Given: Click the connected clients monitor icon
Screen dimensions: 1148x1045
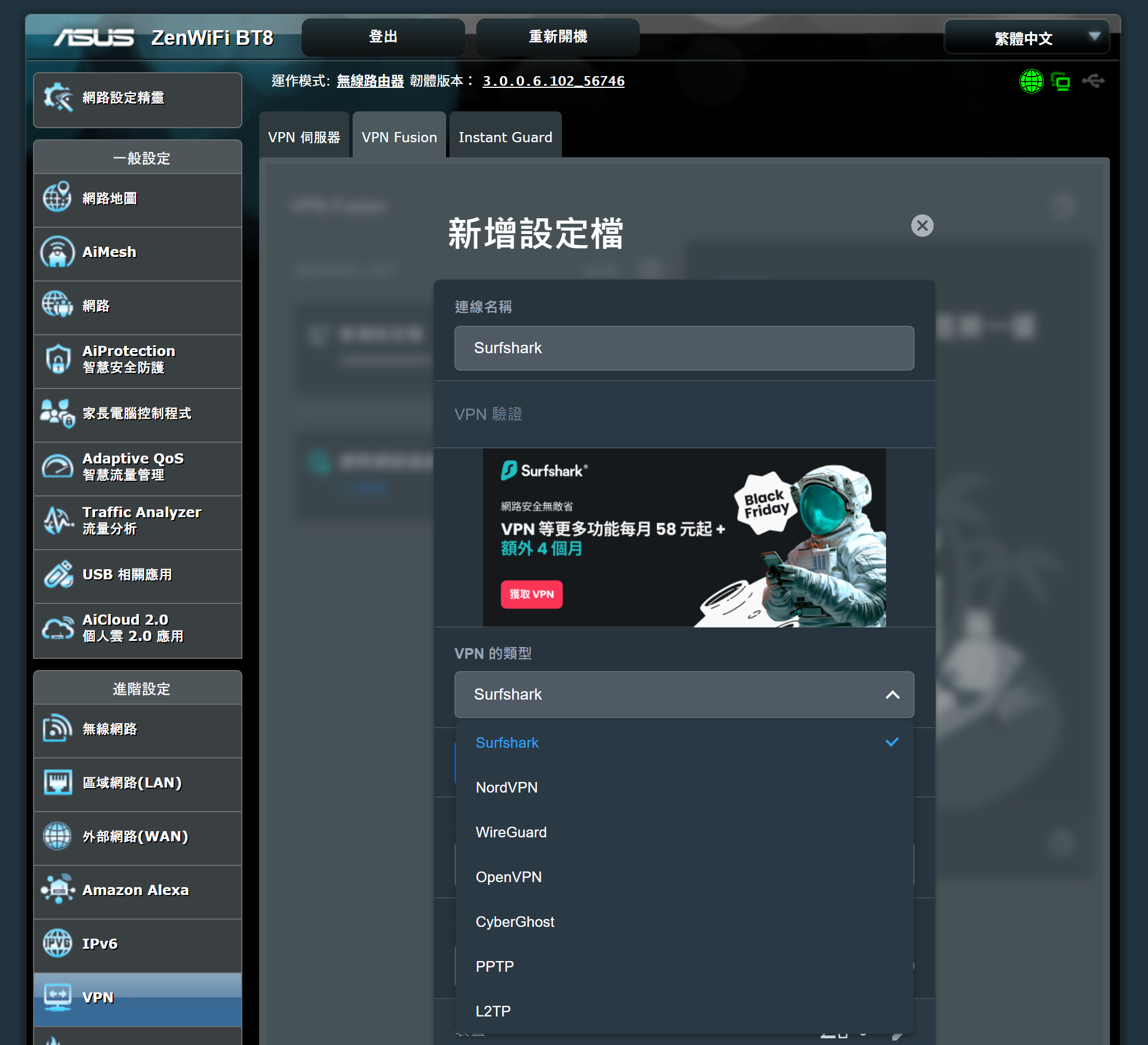Looking at the screenshot, I should [1060, 81].
